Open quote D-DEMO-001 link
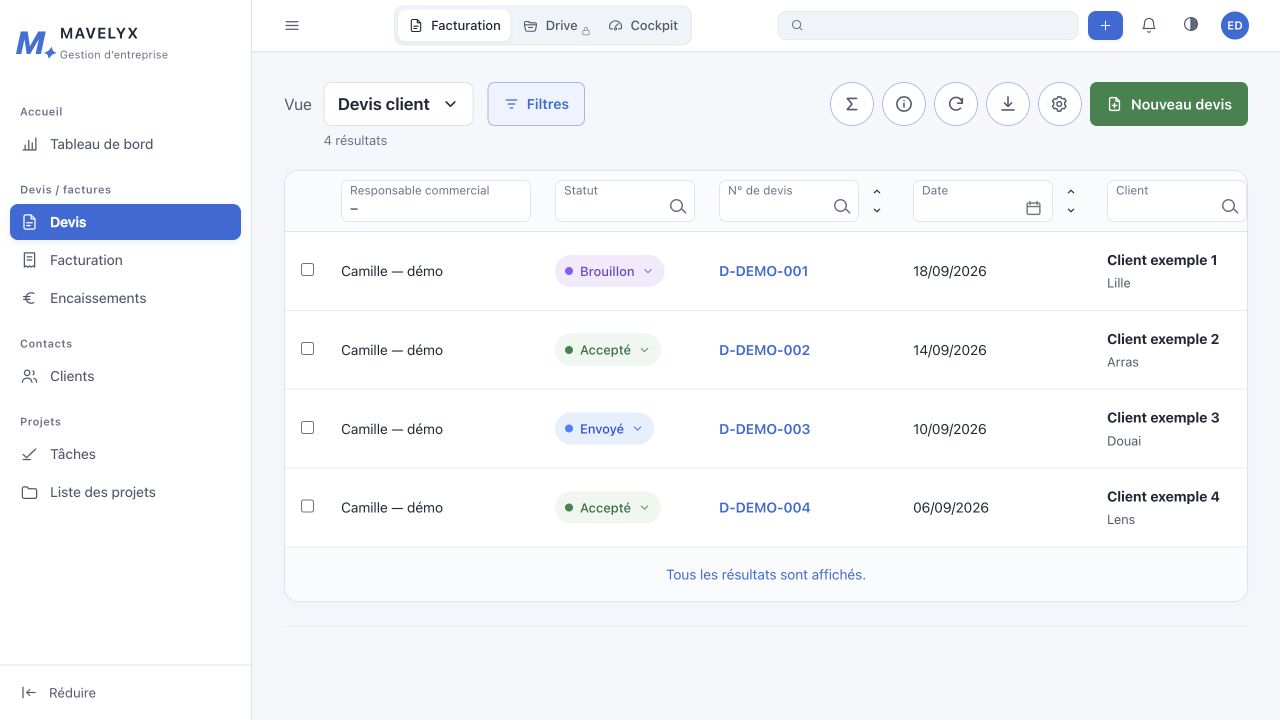The height and width of the screenshot is (720, 1280). coord(764,271)
